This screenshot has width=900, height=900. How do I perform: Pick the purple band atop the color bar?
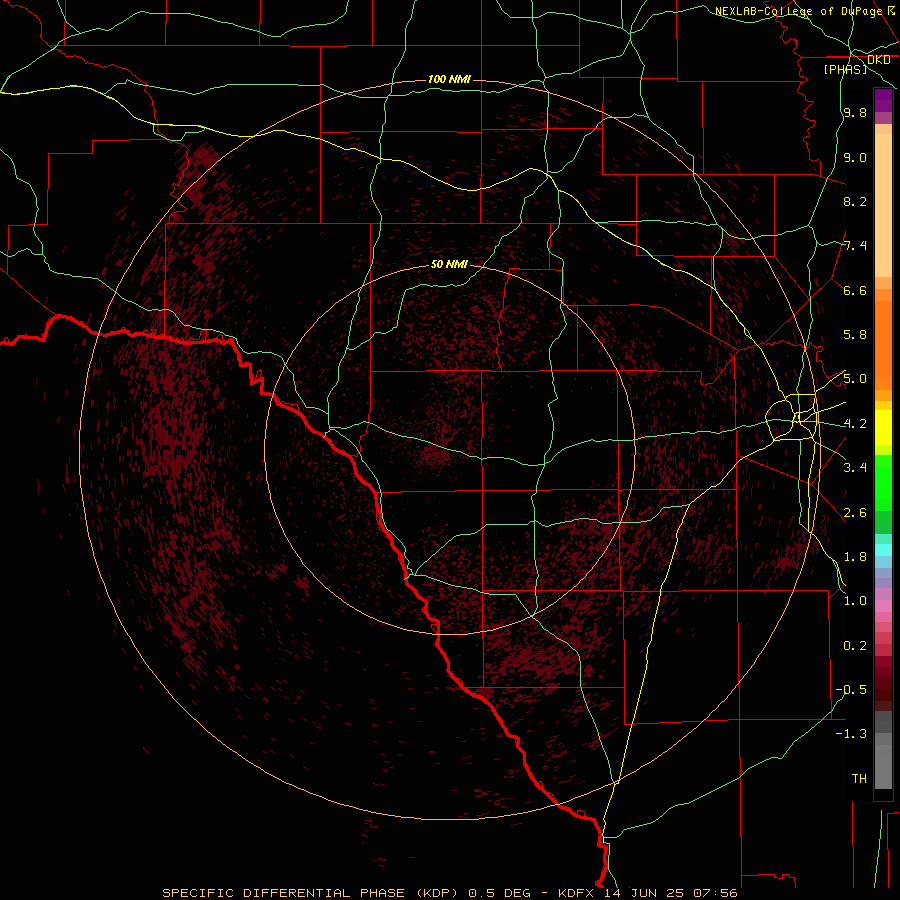click(x=883, y=100)
